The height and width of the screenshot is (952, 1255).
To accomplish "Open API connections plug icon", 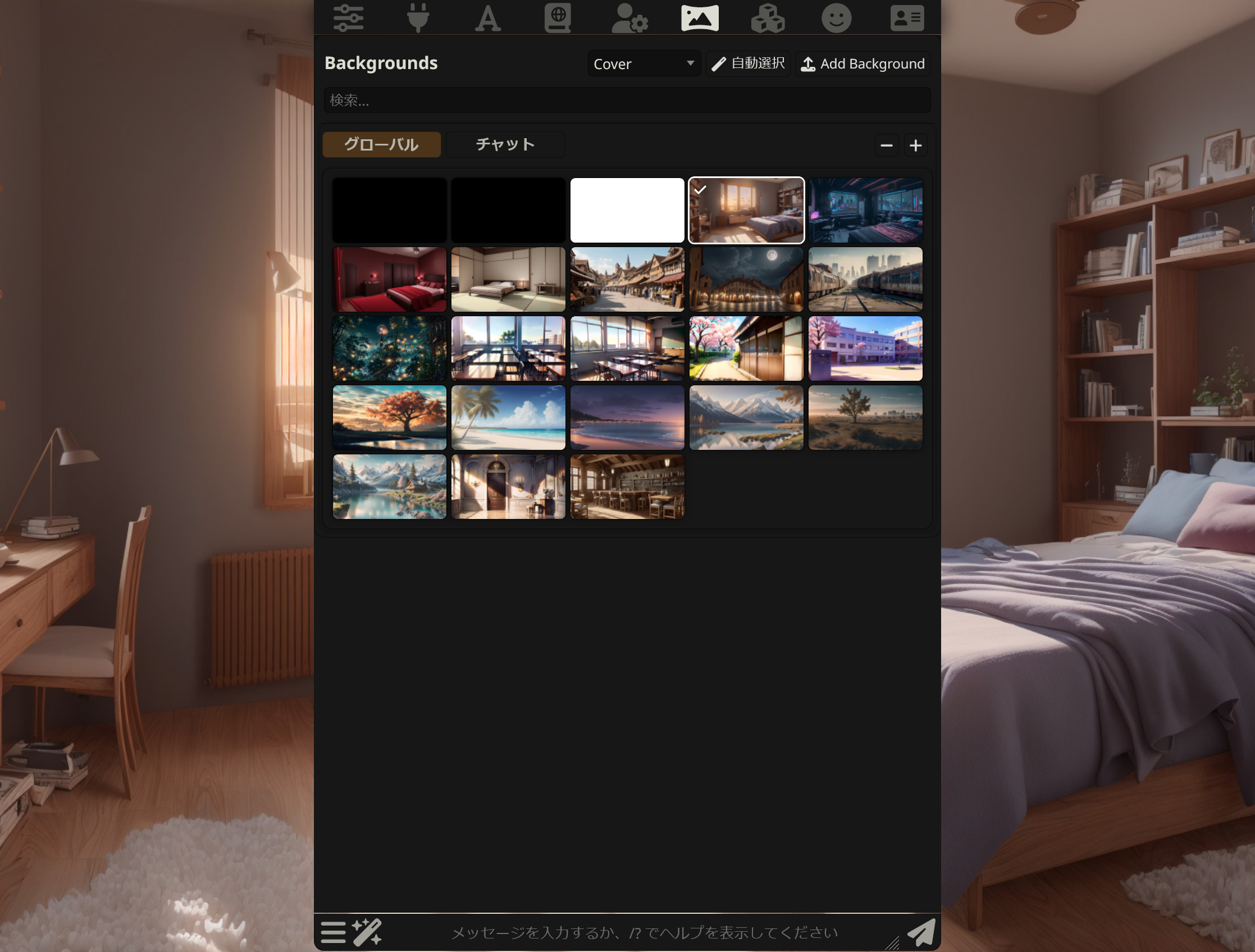I will (418, 18).
